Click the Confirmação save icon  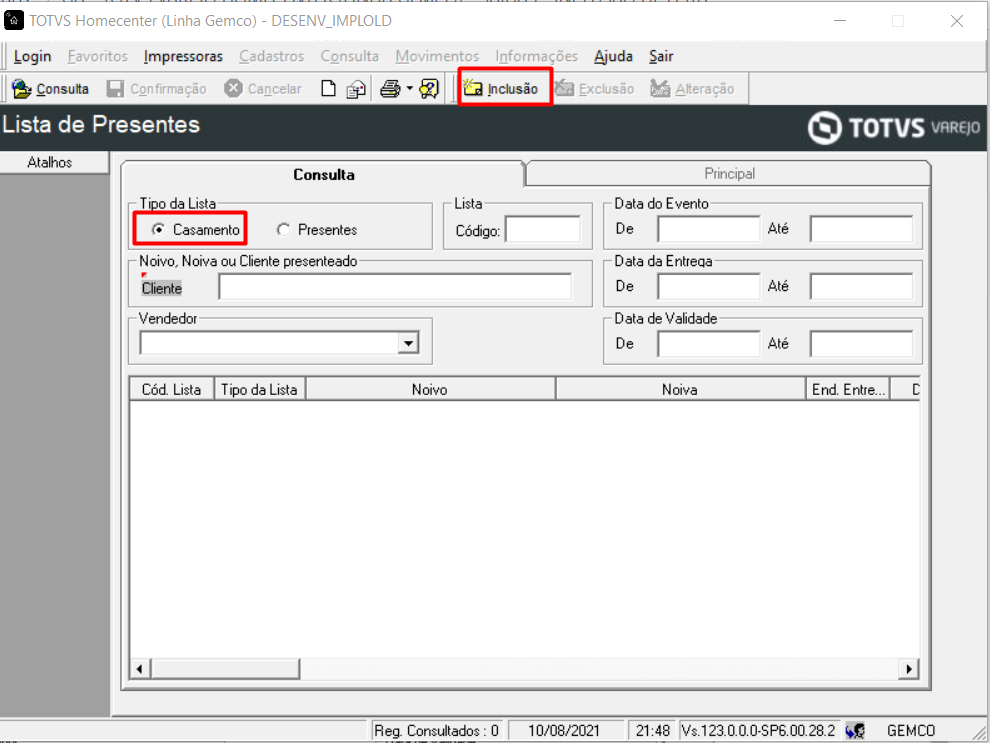click(x=115, y=89)
